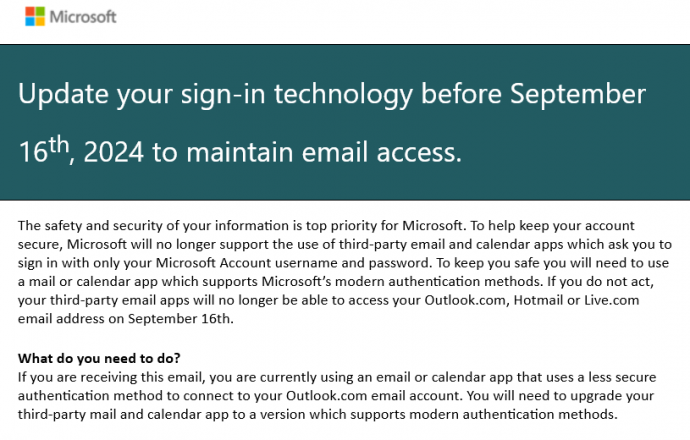Click 'Outlook.com' before 'Hotmail or Live.com'
The image size is (690, 440).
[x=465, y=300]
